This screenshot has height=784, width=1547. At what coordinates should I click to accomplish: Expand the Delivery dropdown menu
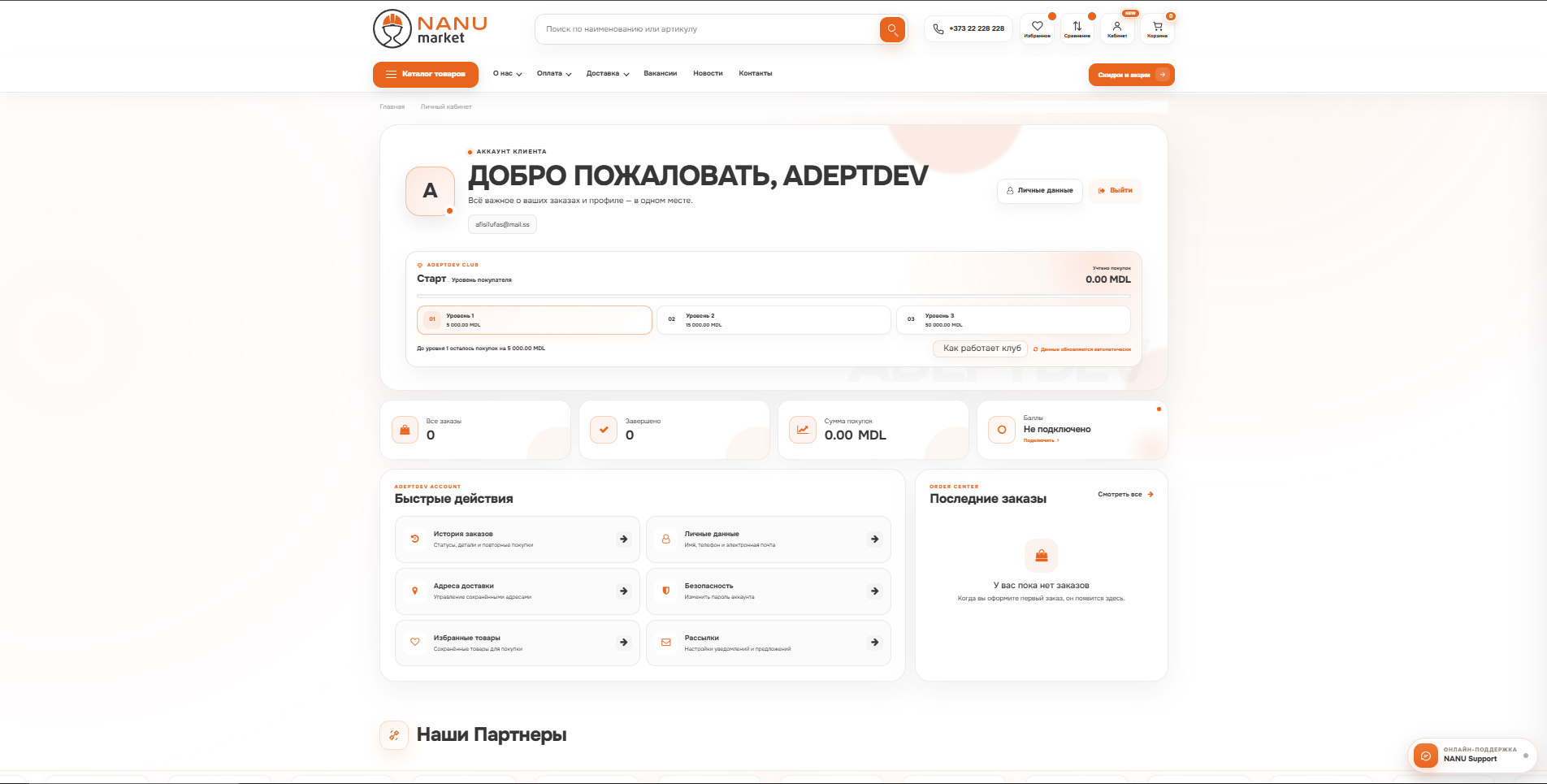(608, 74)
